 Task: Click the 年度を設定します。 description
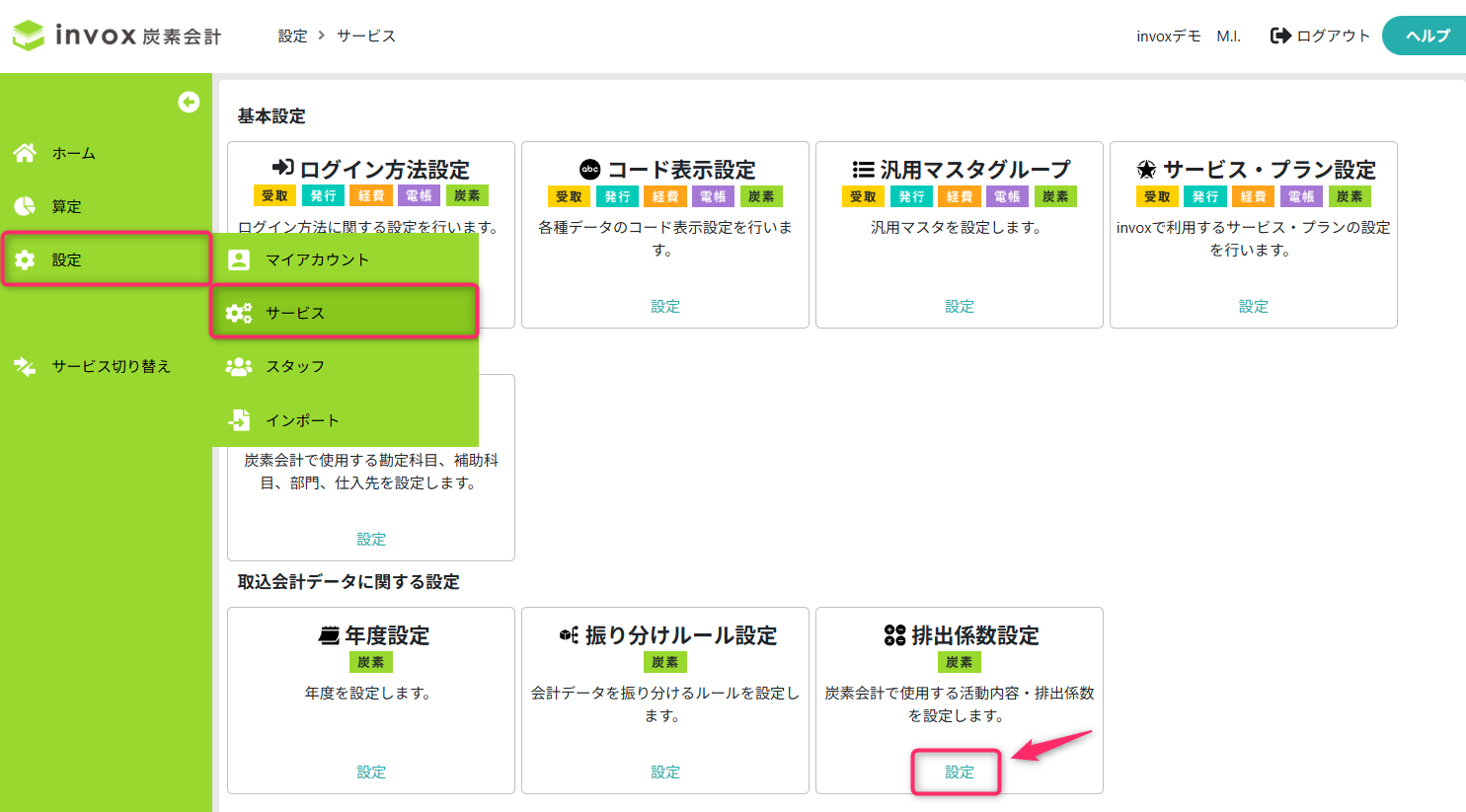click(368, 693)
